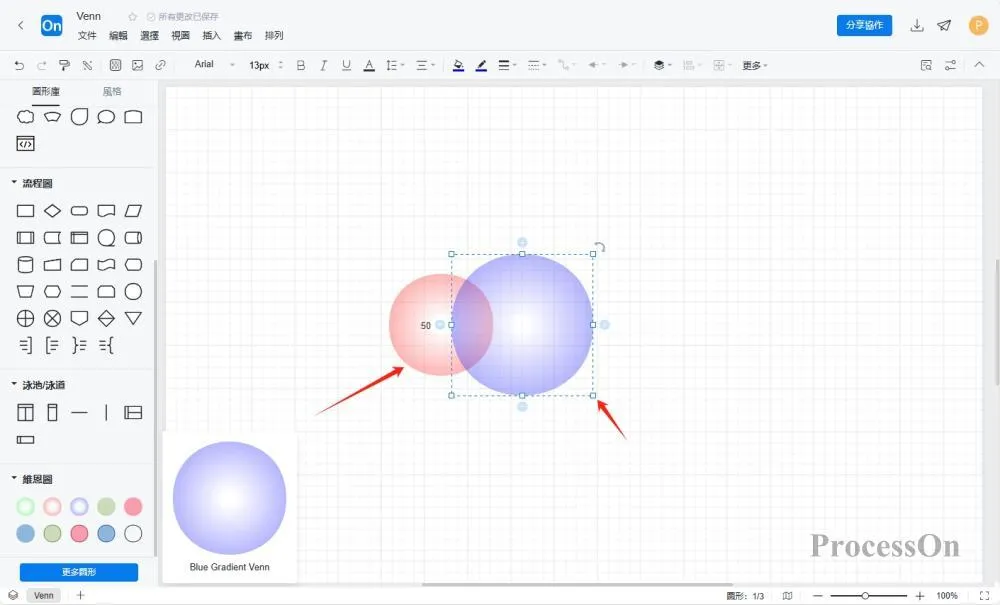Toggle italic formatting
Viewport: 1000px width, 605px height.
tap(323, 65)
